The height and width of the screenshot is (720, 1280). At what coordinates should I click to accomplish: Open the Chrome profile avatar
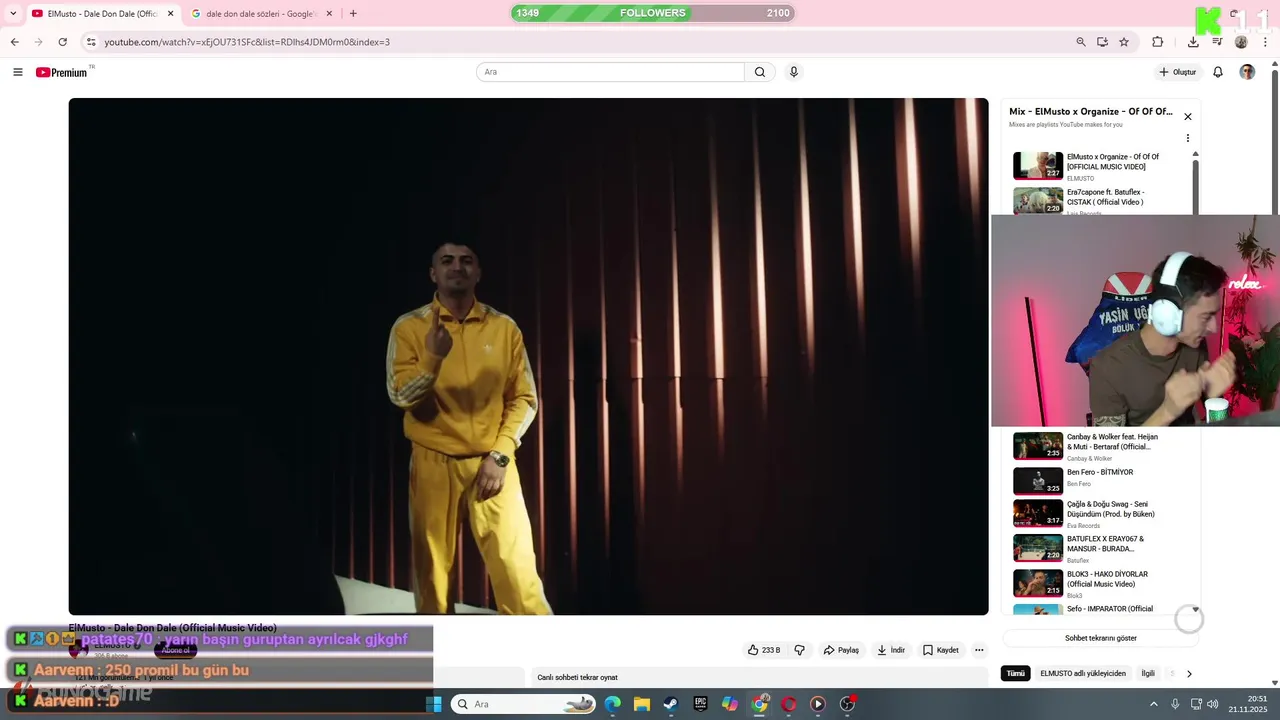(x=1241, y=42)
